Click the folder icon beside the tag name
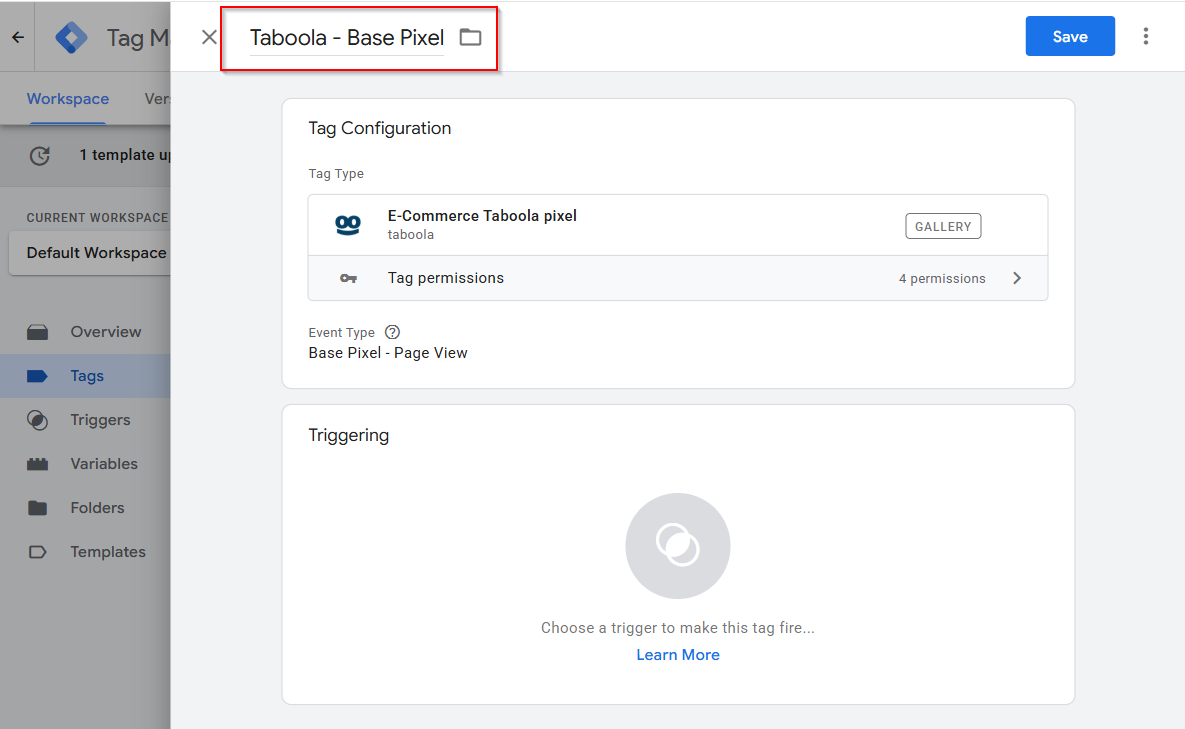The height and width of the screenshot is (729, 1185). pos(470,37)
